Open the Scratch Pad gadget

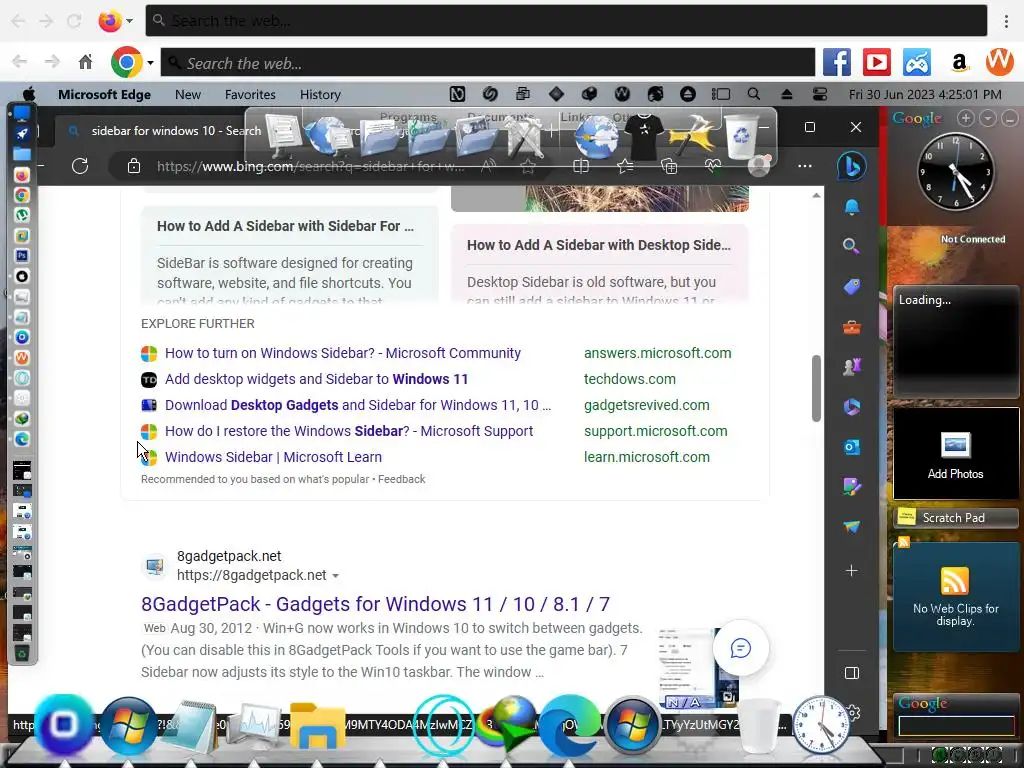(x=955, y=517)
